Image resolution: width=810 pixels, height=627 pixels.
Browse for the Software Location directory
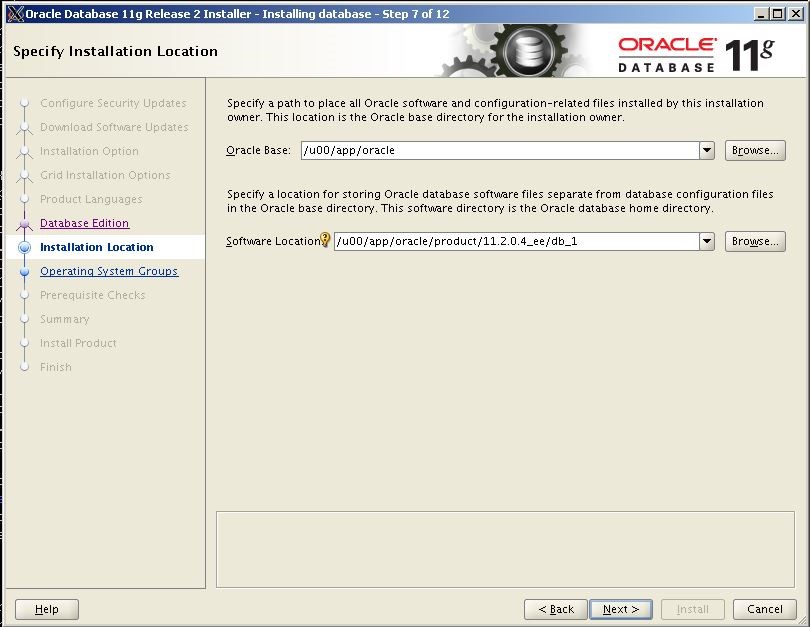(x=755, y=241)
